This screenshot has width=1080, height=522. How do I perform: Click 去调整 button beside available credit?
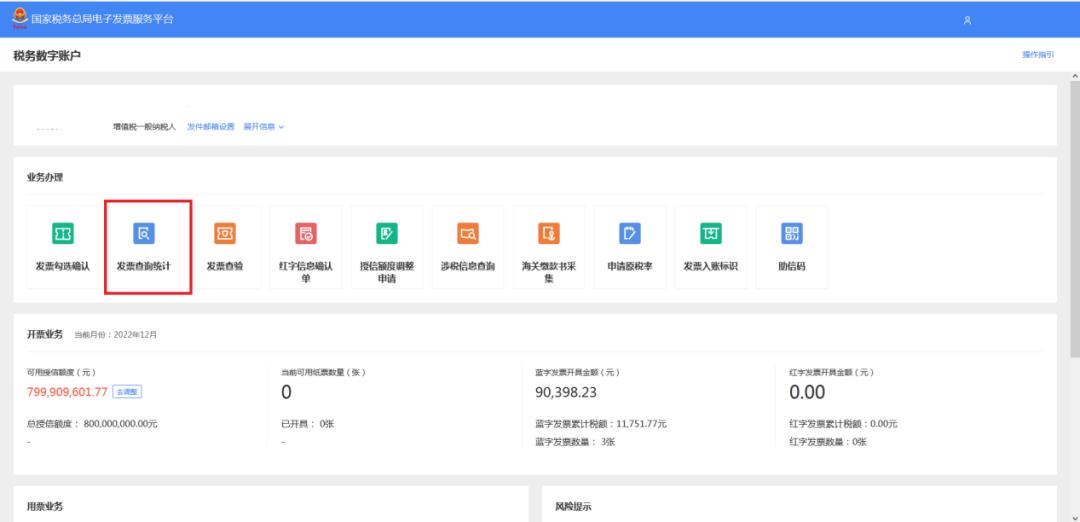126,392
